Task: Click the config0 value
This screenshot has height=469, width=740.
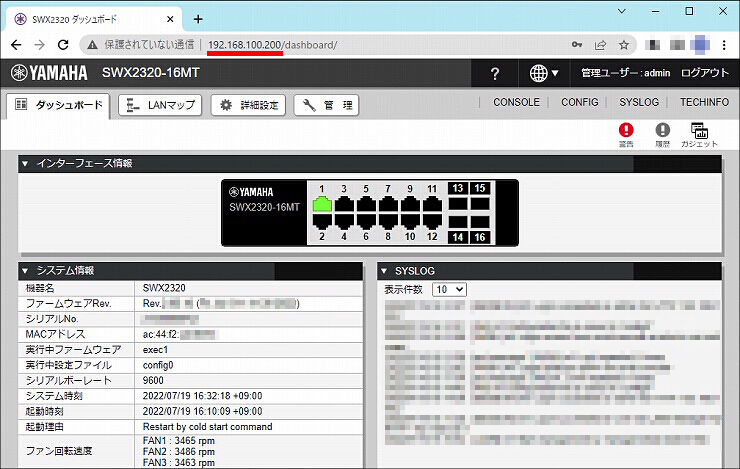Action: tap(158, 365)
